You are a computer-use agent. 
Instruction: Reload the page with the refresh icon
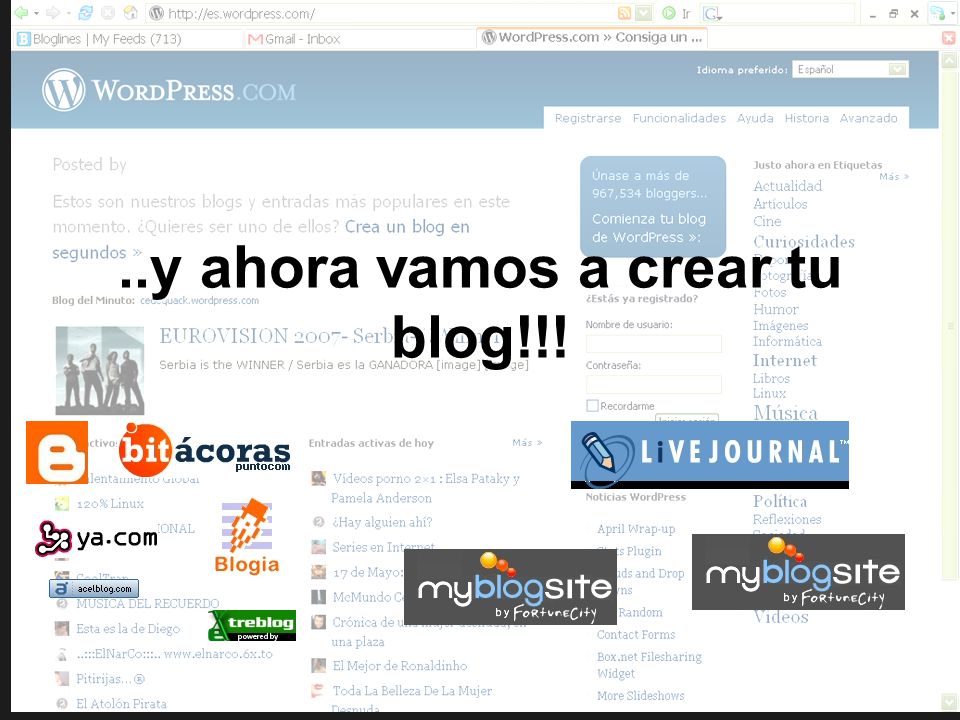point(86,13)
